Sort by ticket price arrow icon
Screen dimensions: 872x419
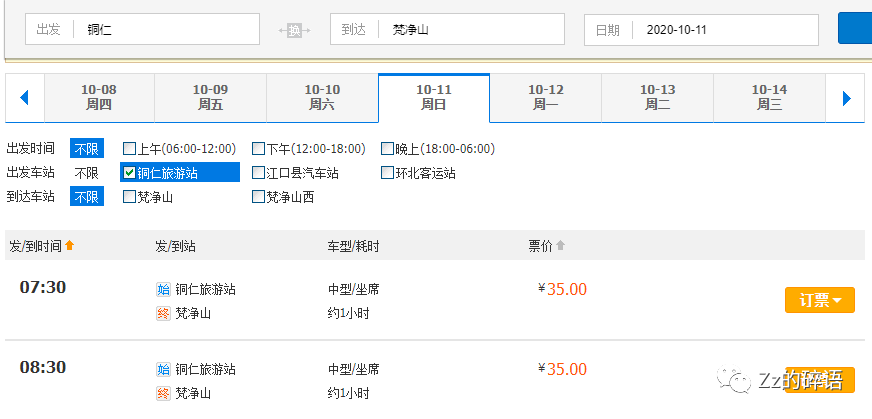561,246
